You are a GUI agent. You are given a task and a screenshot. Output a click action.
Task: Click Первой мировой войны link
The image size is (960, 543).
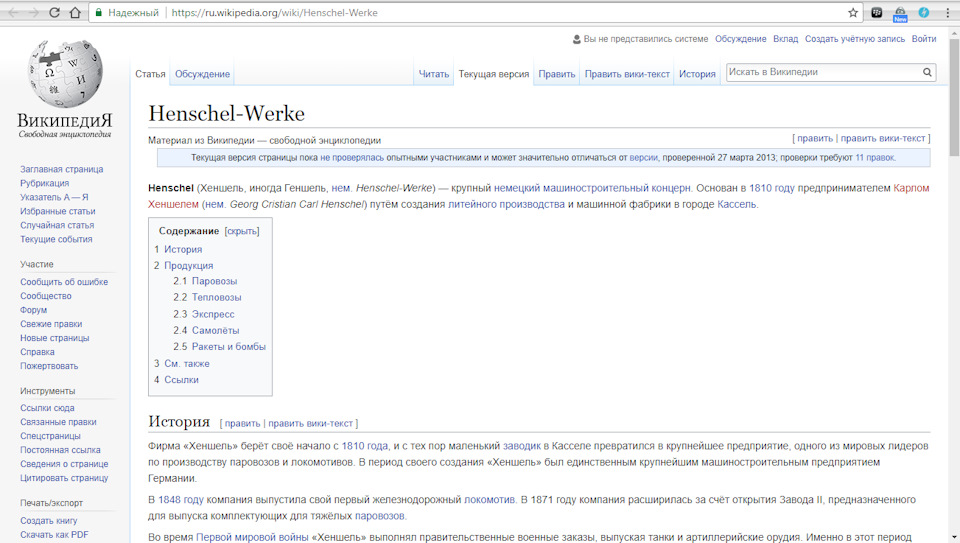coord(252,537)
